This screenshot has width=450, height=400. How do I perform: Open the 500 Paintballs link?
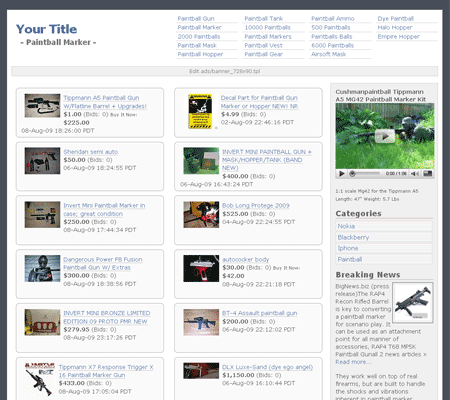330,27
